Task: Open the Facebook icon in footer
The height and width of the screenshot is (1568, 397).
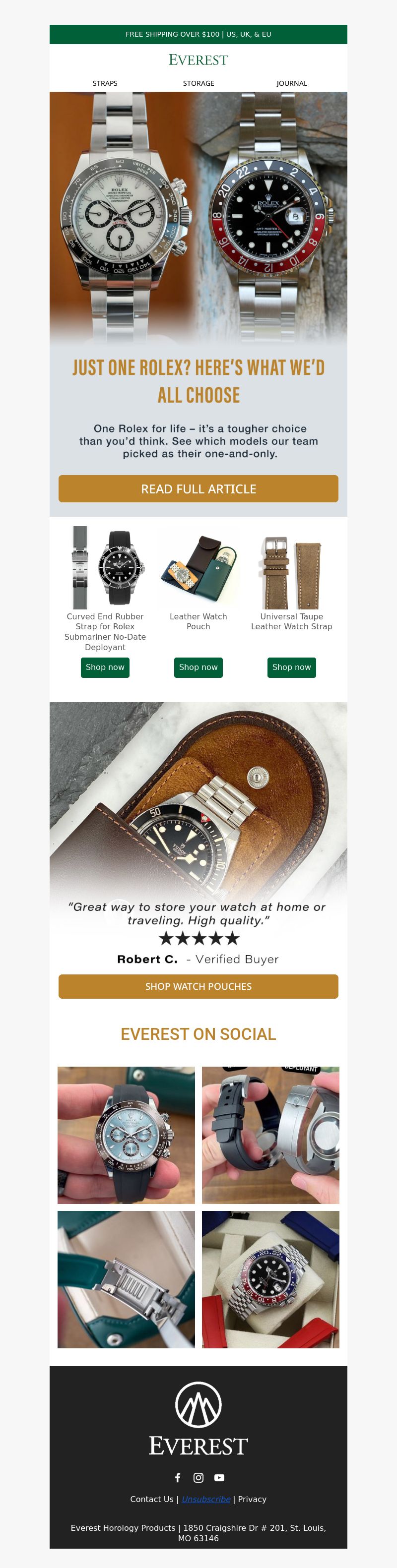Action: [x=178, y=1478]
